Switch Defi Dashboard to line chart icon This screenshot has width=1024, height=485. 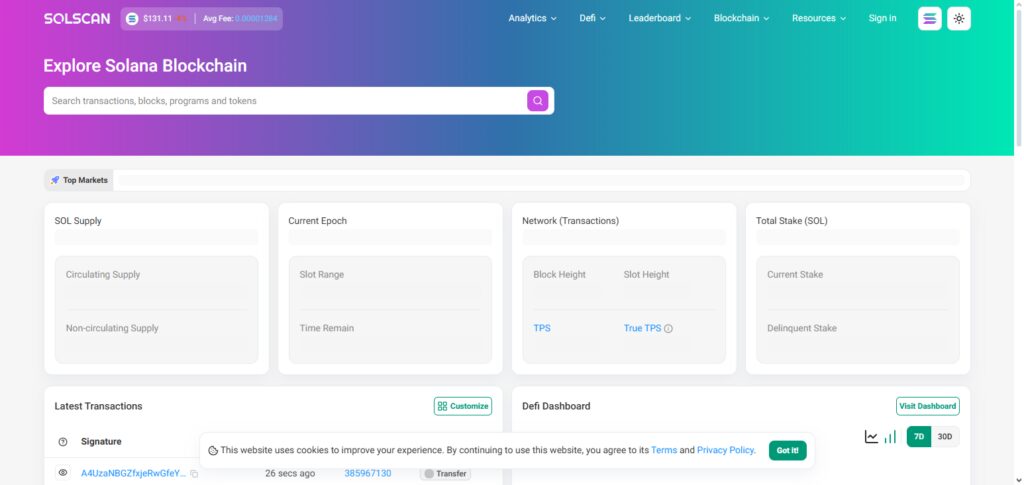pos(871,437)
